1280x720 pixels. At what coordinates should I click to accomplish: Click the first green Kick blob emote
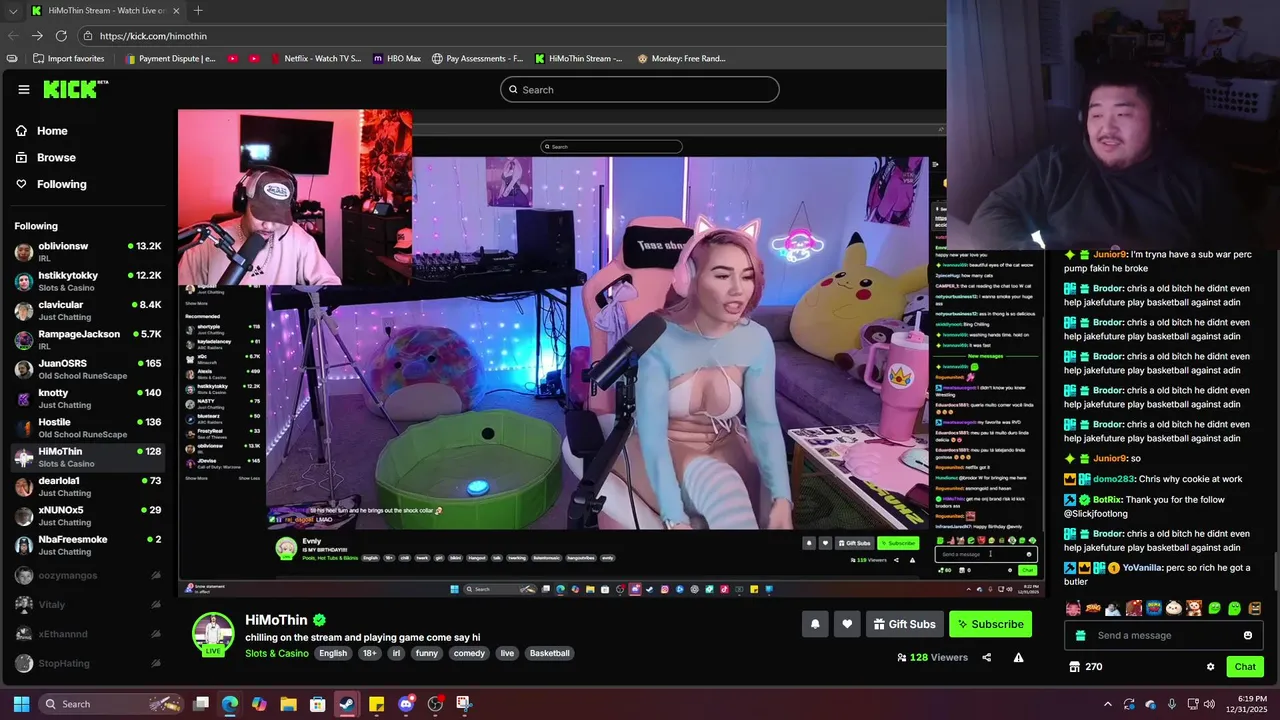[x=1215, y=608]
